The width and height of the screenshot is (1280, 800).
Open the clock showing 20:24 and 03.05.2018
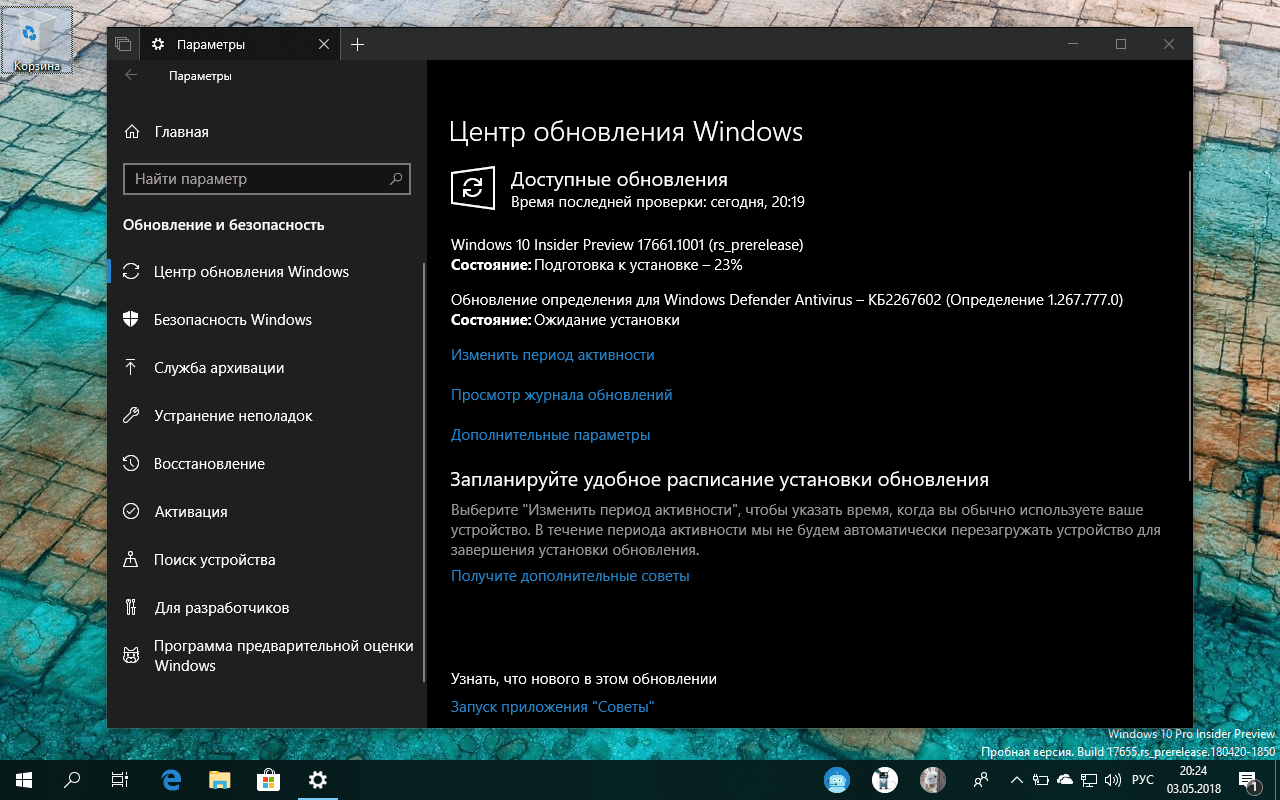(x=1193, y=780)
